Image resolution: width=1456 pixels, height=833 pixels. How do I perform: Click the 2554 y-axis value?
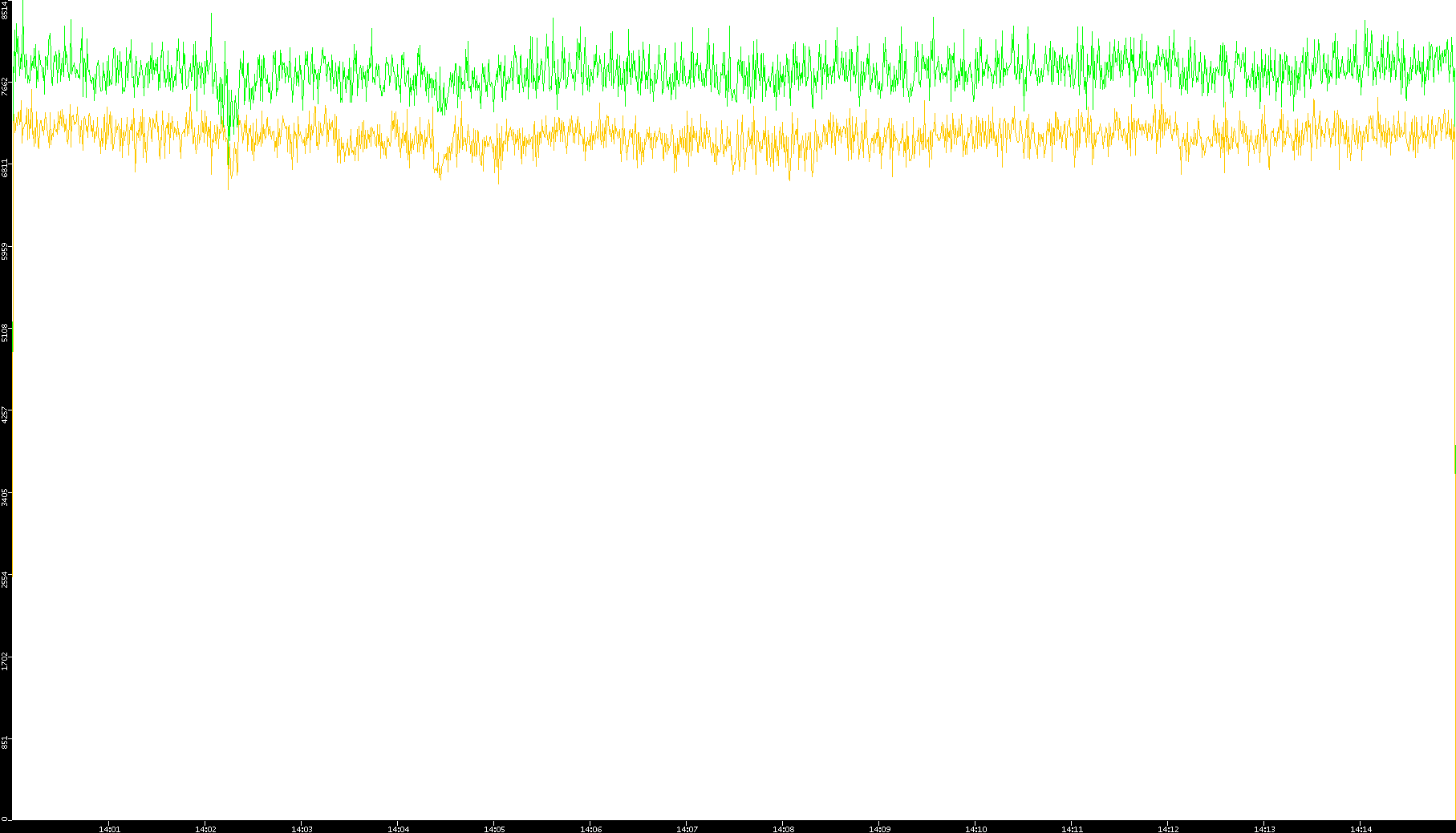6,578
